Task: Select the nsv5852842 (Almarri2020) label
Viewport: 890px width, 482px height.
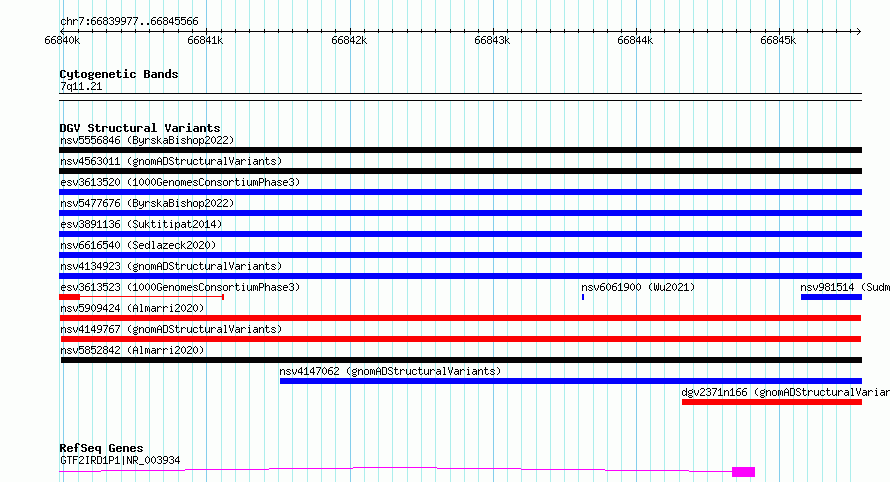Action: point(132,350)
